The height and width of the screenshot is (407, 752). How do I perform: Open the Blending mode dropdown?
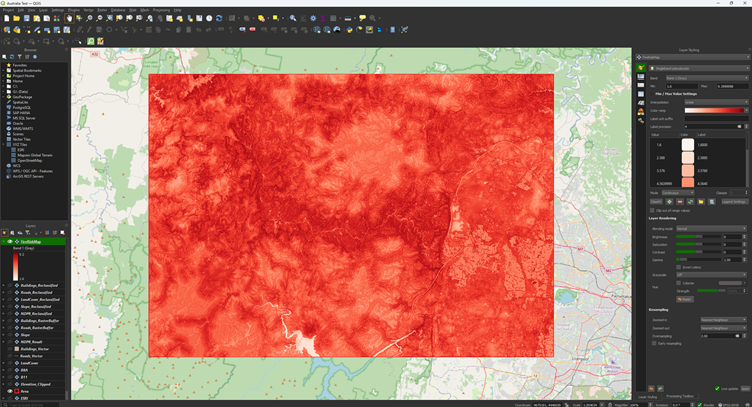(x=711, y=228)
